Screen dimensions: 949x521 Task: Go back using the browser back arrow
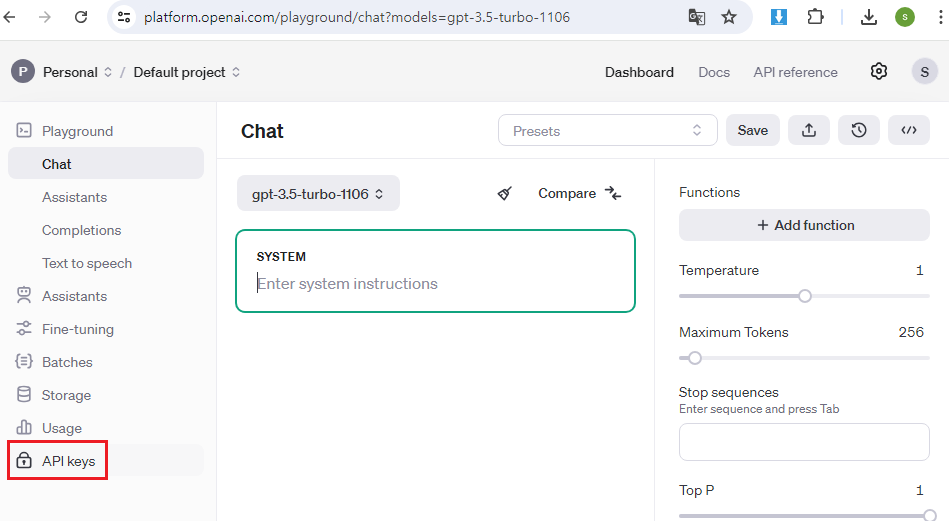(9, 17)
